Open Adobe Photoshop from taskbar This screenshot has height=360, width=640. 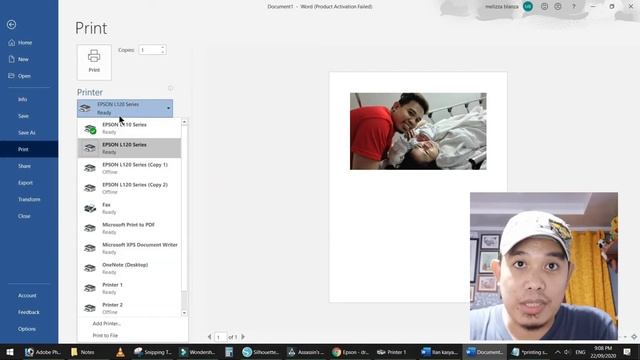43,352
